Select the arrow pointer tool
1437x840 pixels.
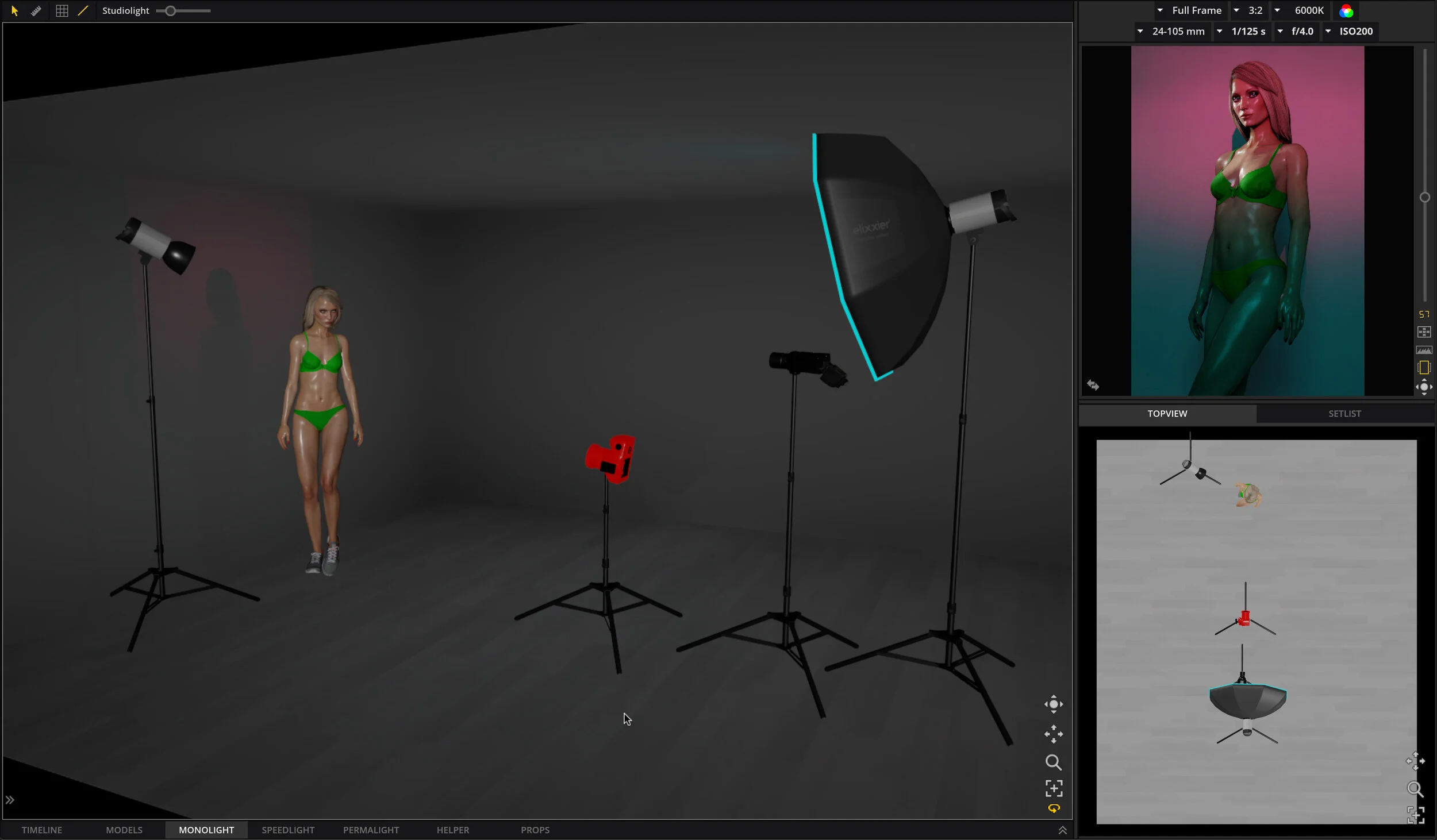pyautogui.click(x=15, y=10)
